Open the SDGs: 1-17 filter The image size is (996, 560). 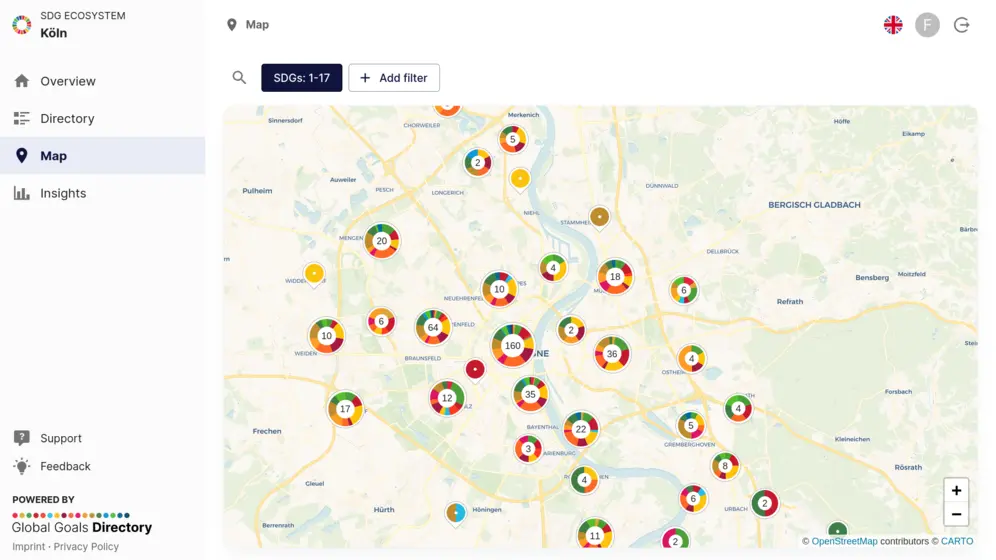pyautogui.click(x=302, y=77)
